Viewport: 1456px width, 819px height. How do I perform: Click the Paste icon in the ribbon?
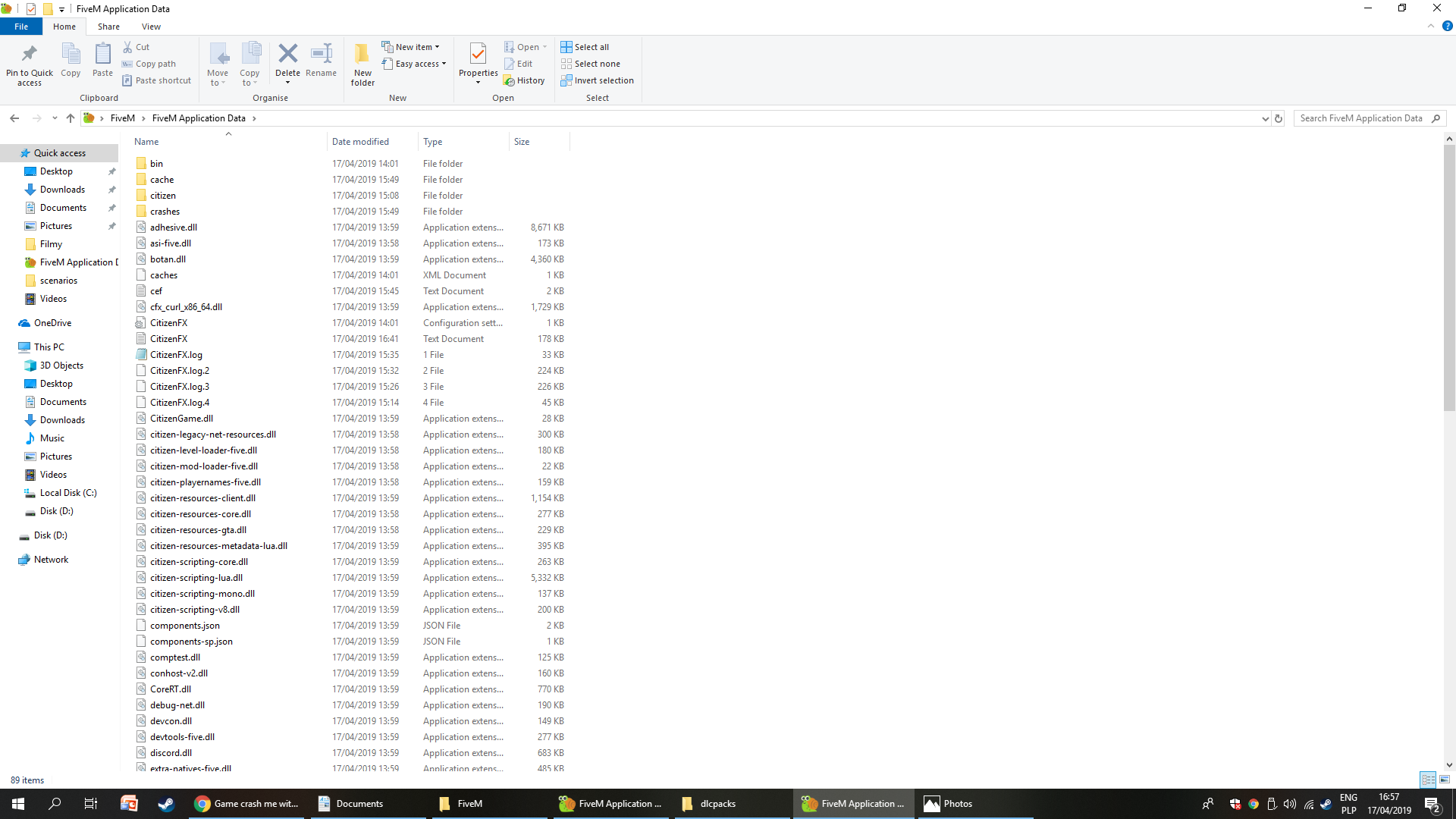coord(102,61)
